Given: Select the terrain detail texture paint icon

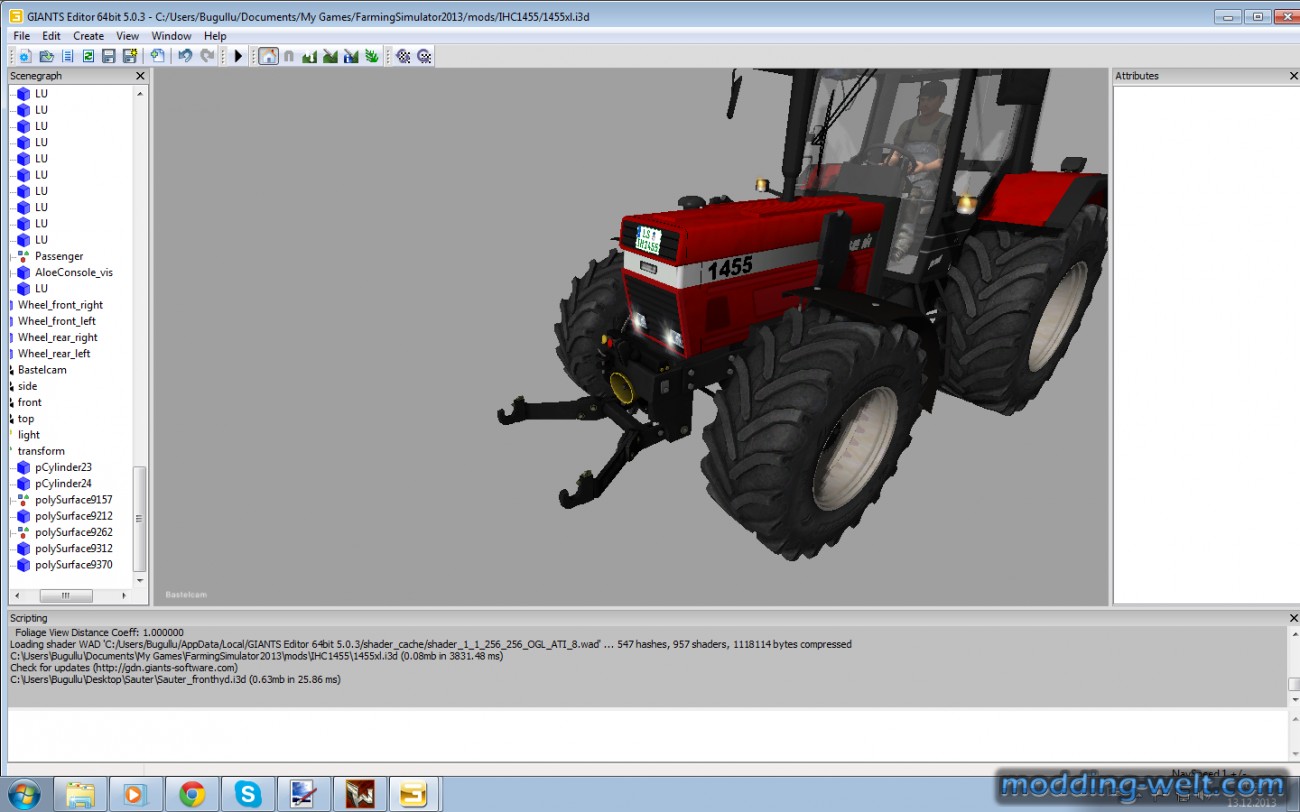Looking at the screenshot, I should coord(330,56).
